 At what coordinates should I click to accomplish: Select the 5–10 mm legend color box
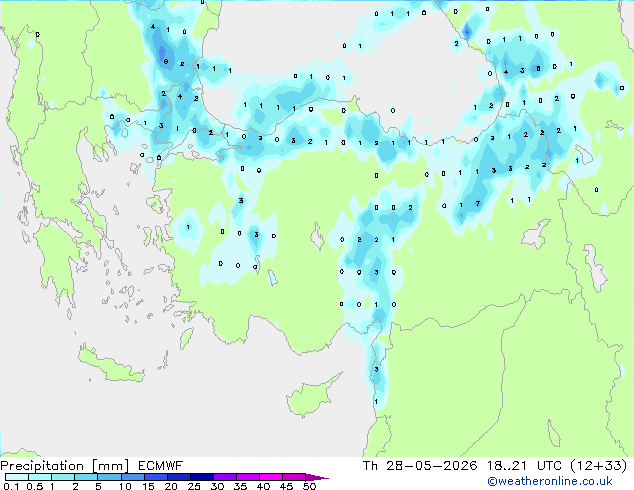click(x=109, y=477)
